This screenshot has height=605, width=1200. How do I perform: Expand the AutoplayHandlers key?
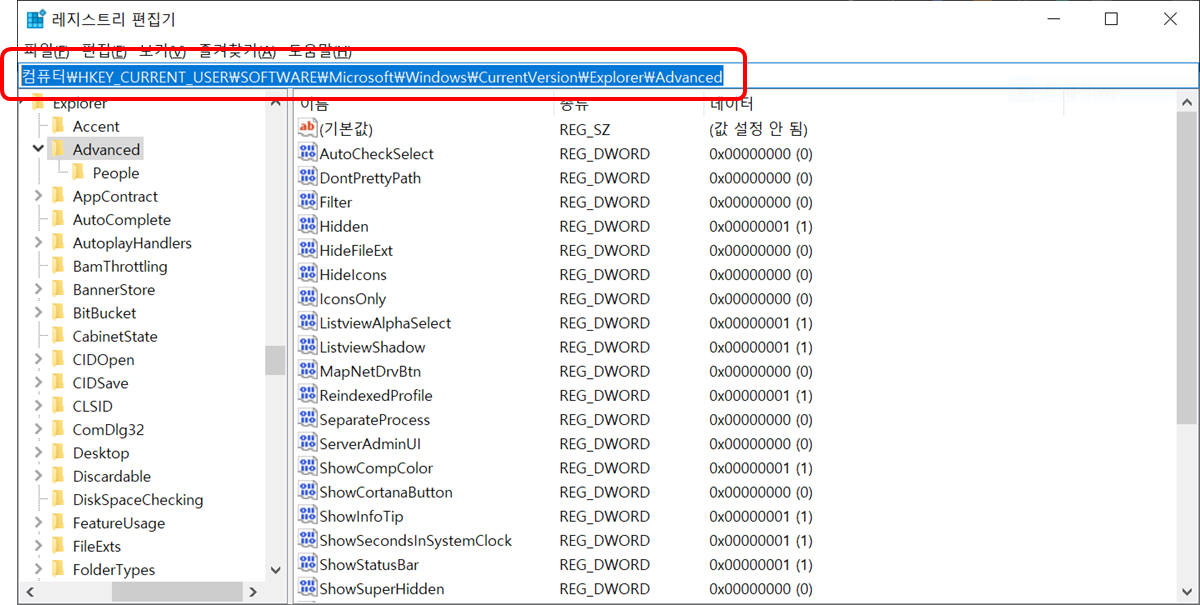38,242
